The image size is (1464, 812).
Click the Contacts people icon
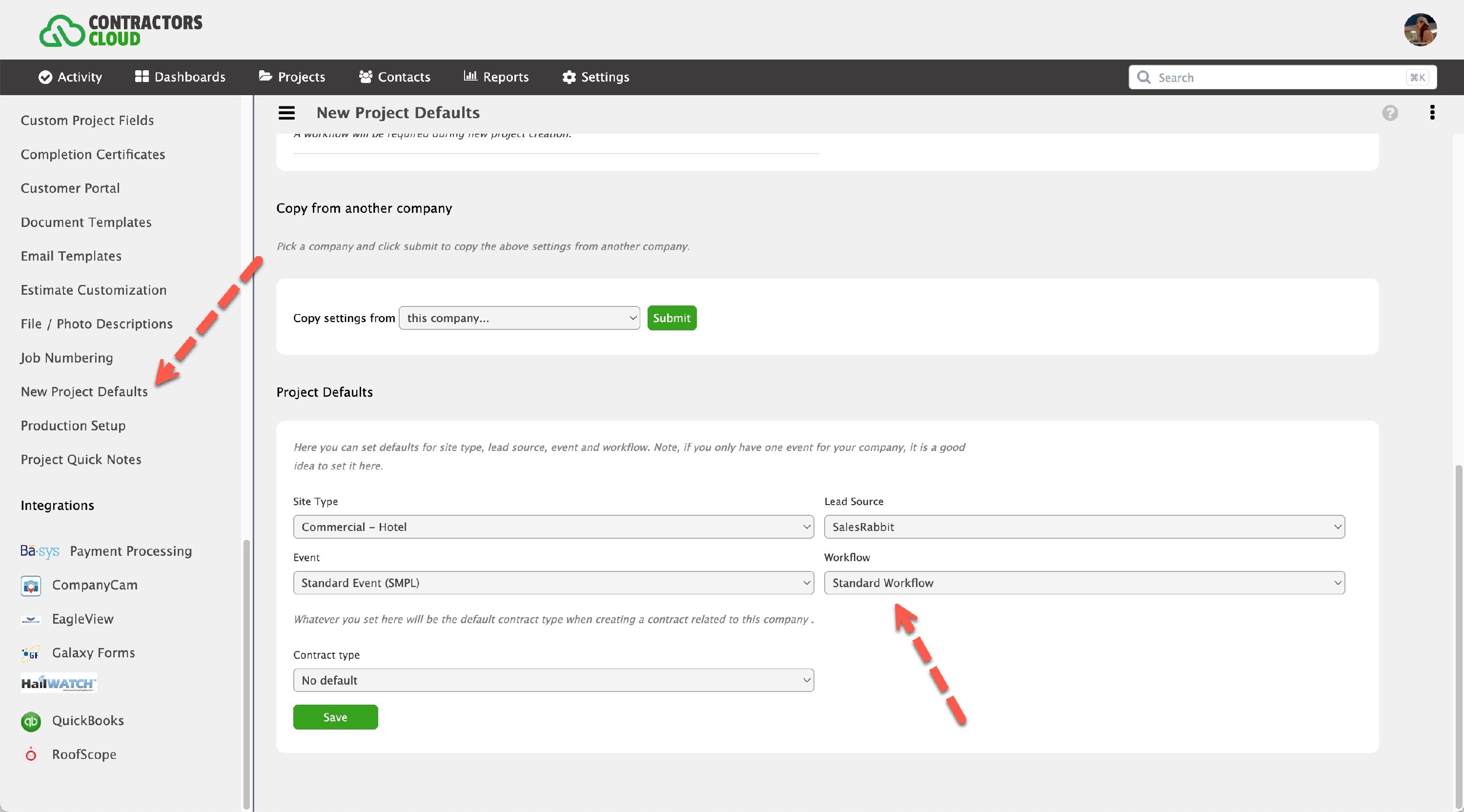click(x=366, y=77)
